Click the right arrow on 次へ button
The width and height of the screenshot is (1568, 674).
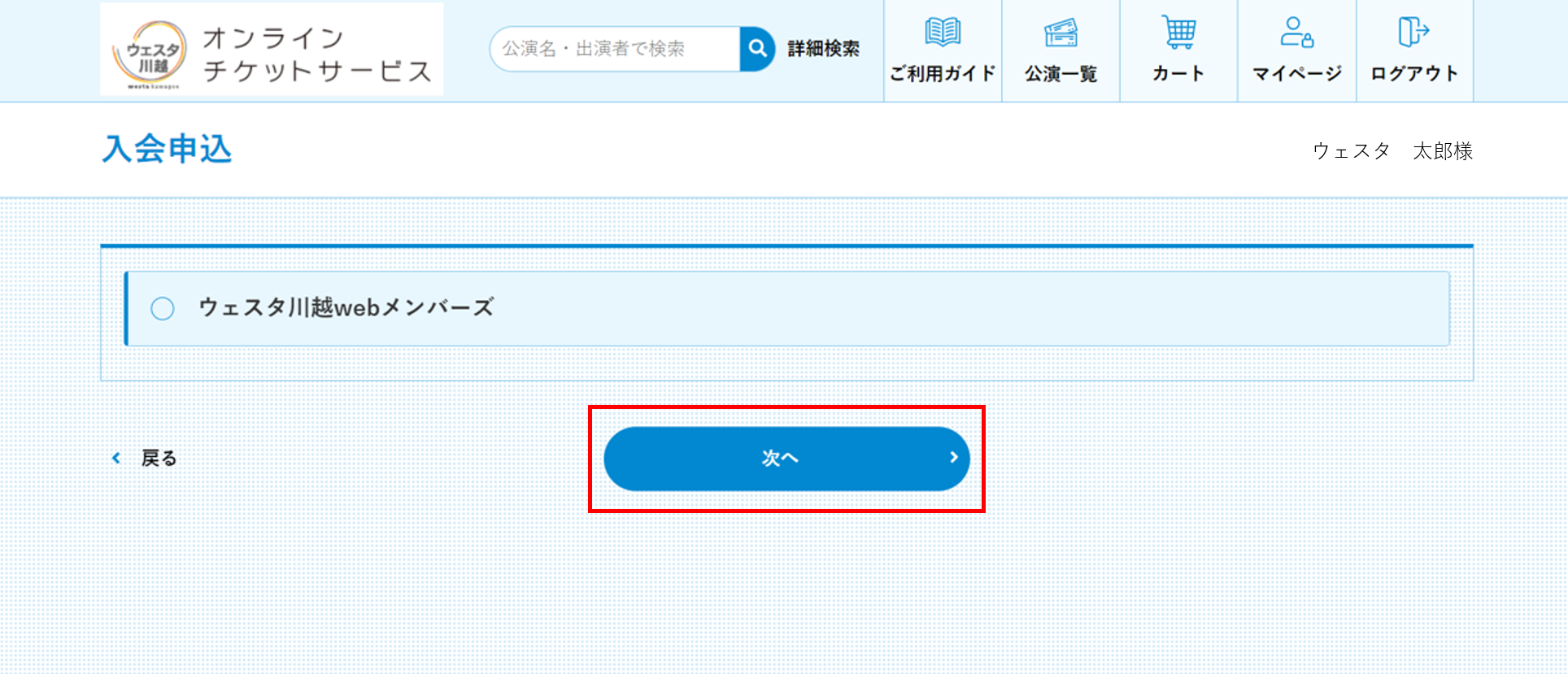(954, 458)
